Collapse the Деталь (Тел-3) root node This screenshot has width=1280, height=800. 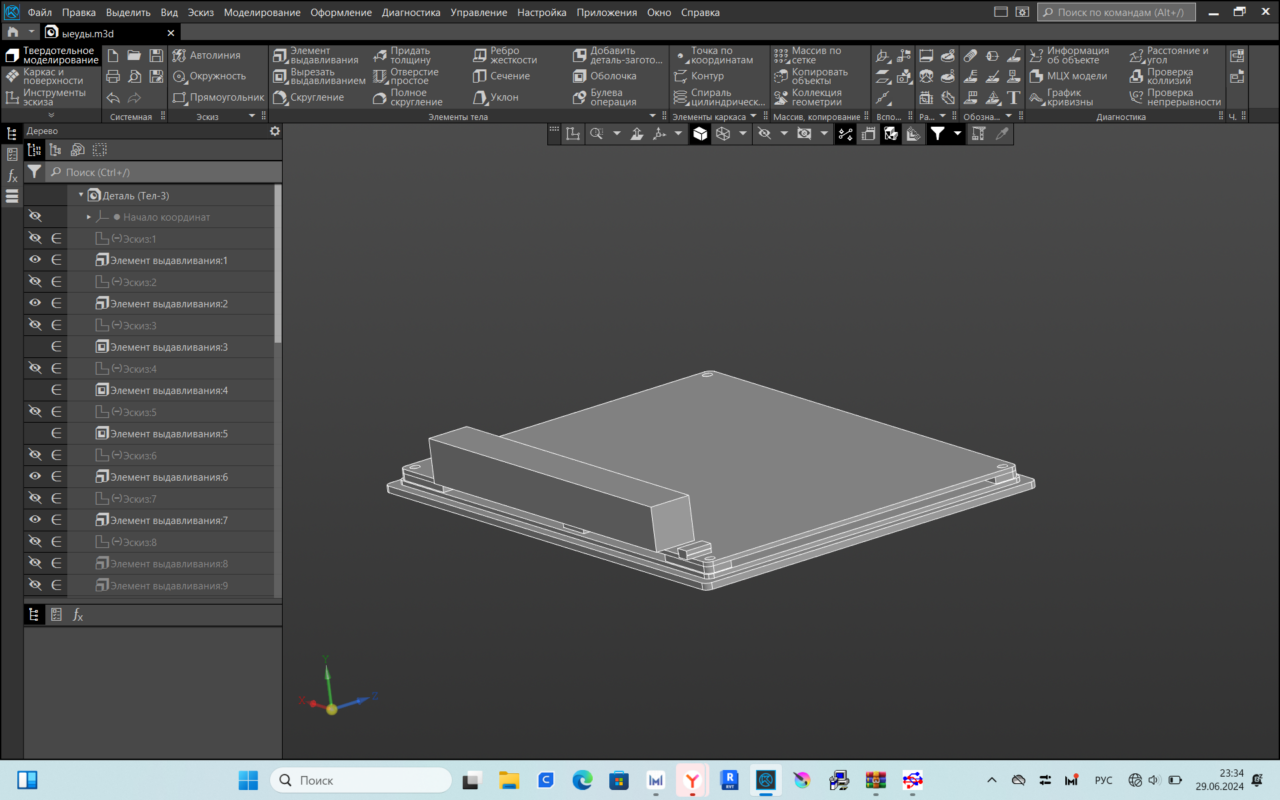pos(81,195)
